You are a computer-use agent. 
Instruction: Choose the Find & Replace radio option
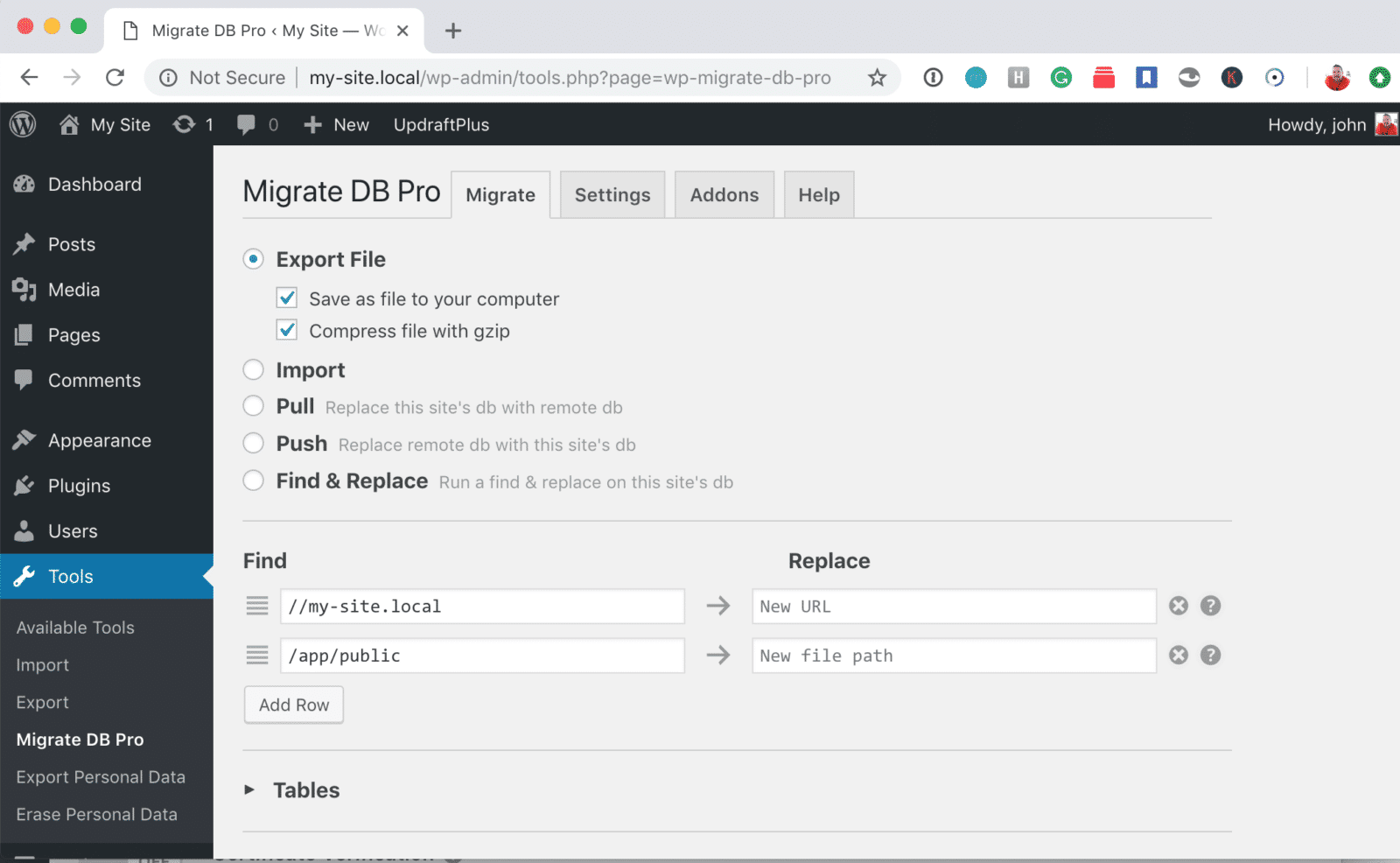pyautogui.click(x=254, y=481)
